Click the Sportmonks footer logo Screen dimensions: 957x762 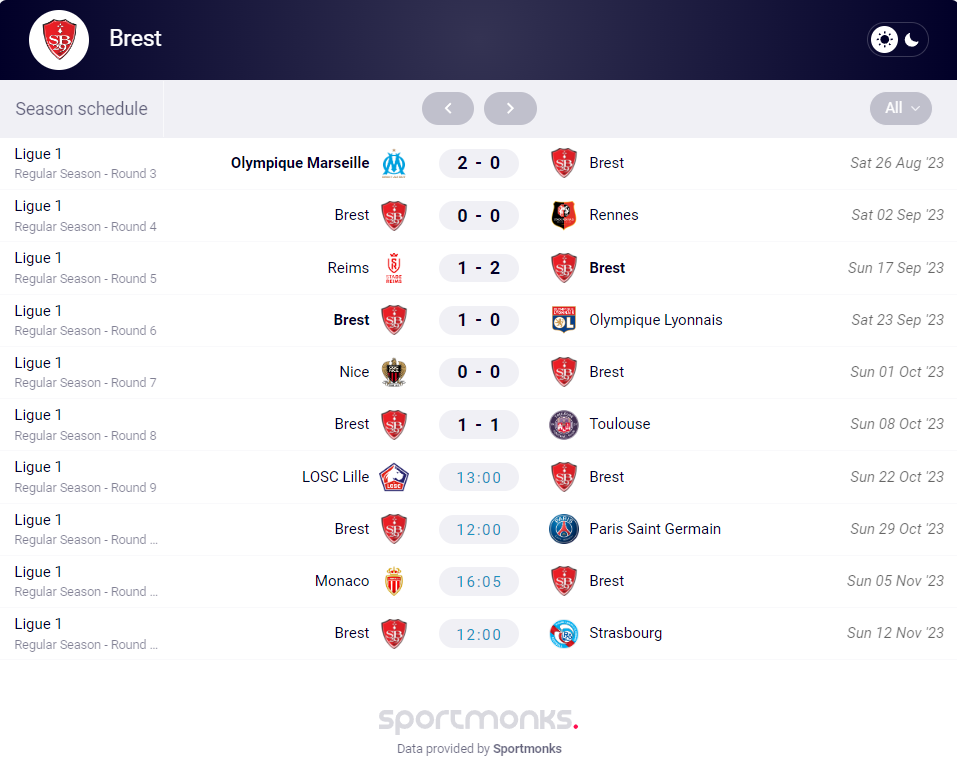[478, 720]
